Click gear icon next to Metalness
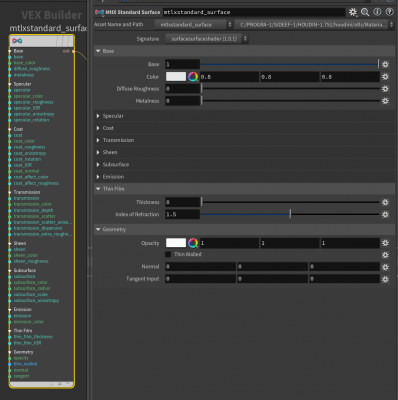398x400 pixels. point(385,101)
